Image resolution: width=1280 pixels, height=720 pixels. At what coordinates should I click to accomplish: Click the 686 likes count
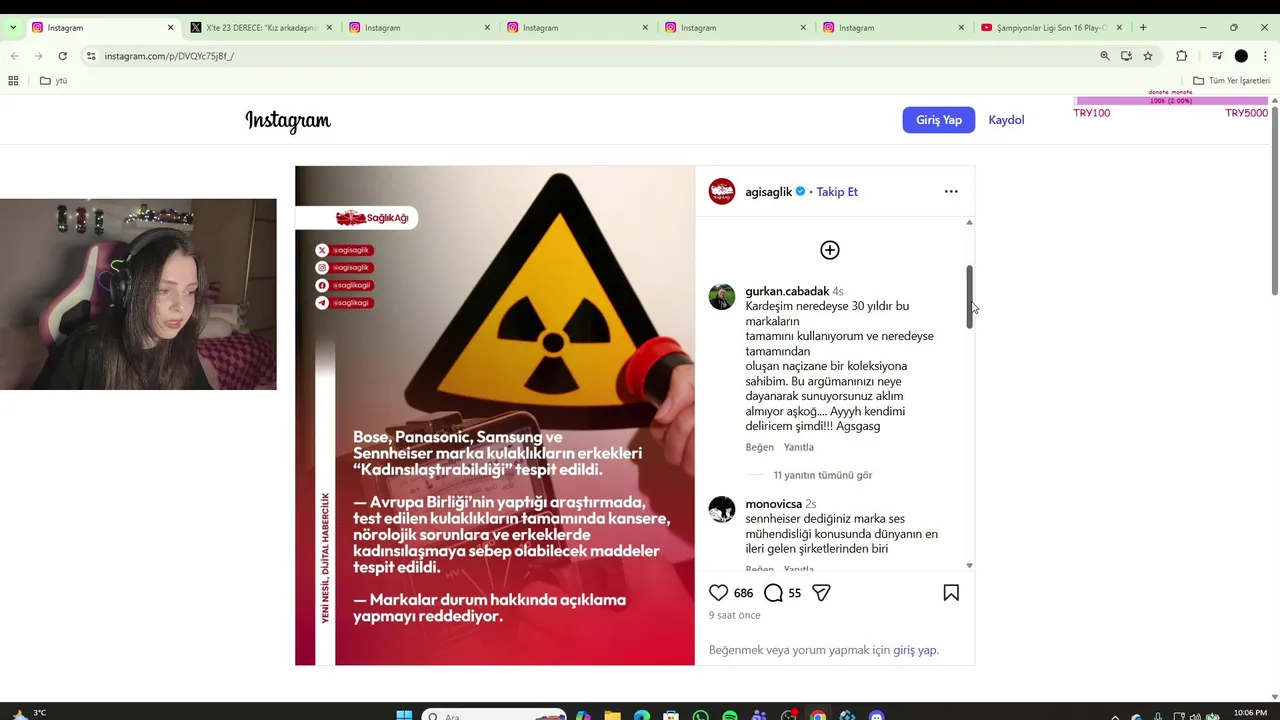(x=743, y=593)
